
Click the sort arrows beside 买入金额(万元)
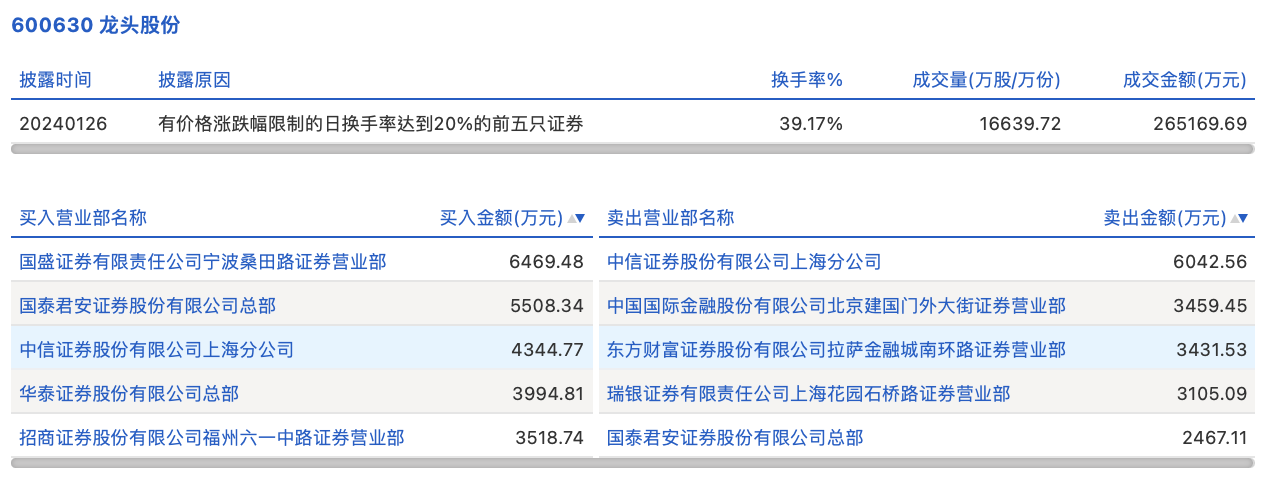click(x=576, y=218)
